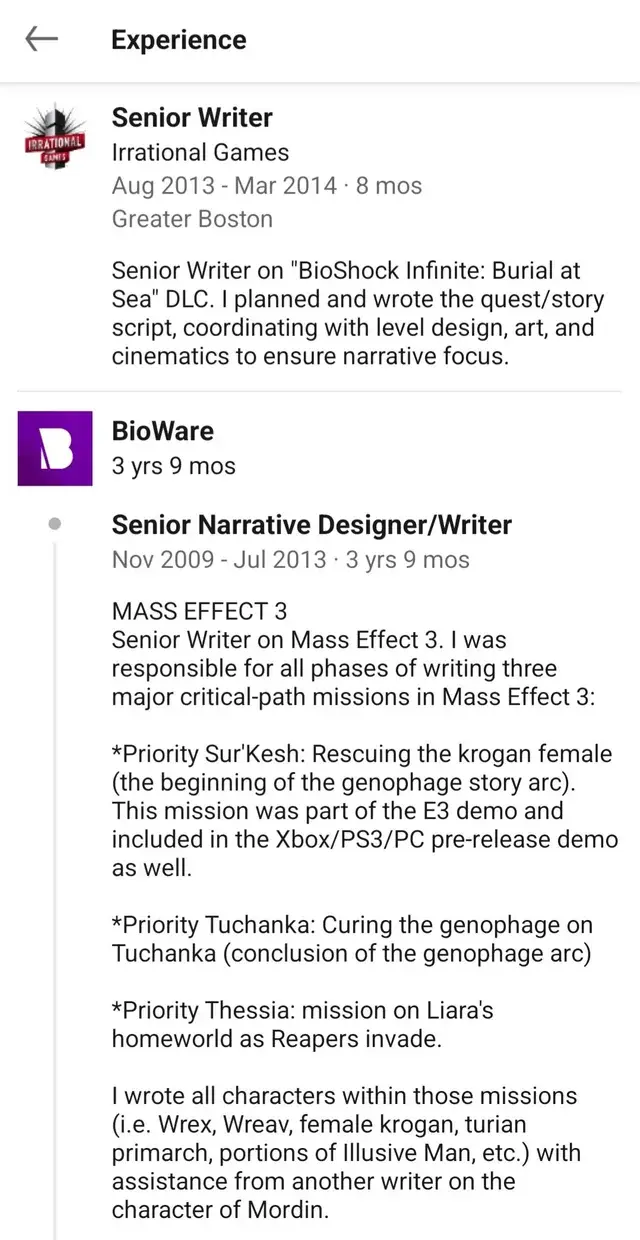
Task: Open the Irrational Games company logo
Action: (x=55, y=141)
